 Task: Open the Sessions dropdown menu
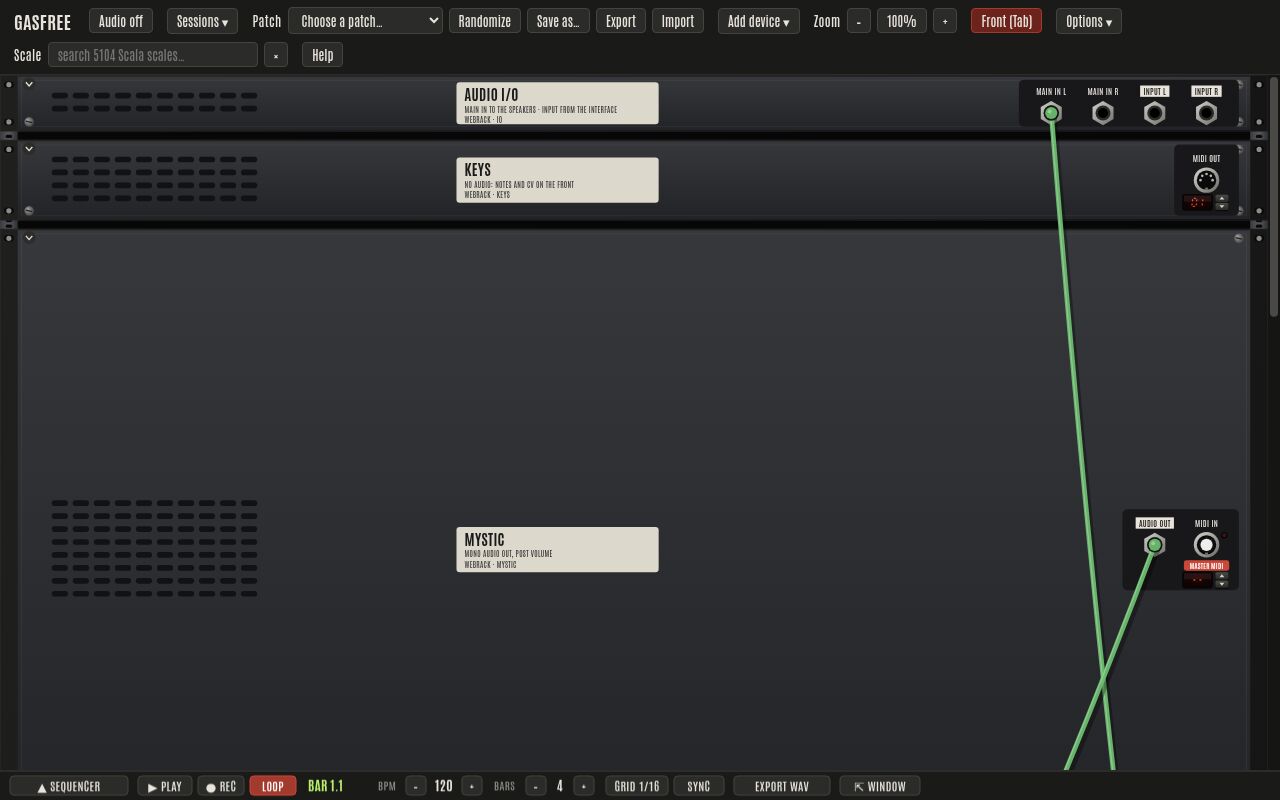tap(202, 21)
